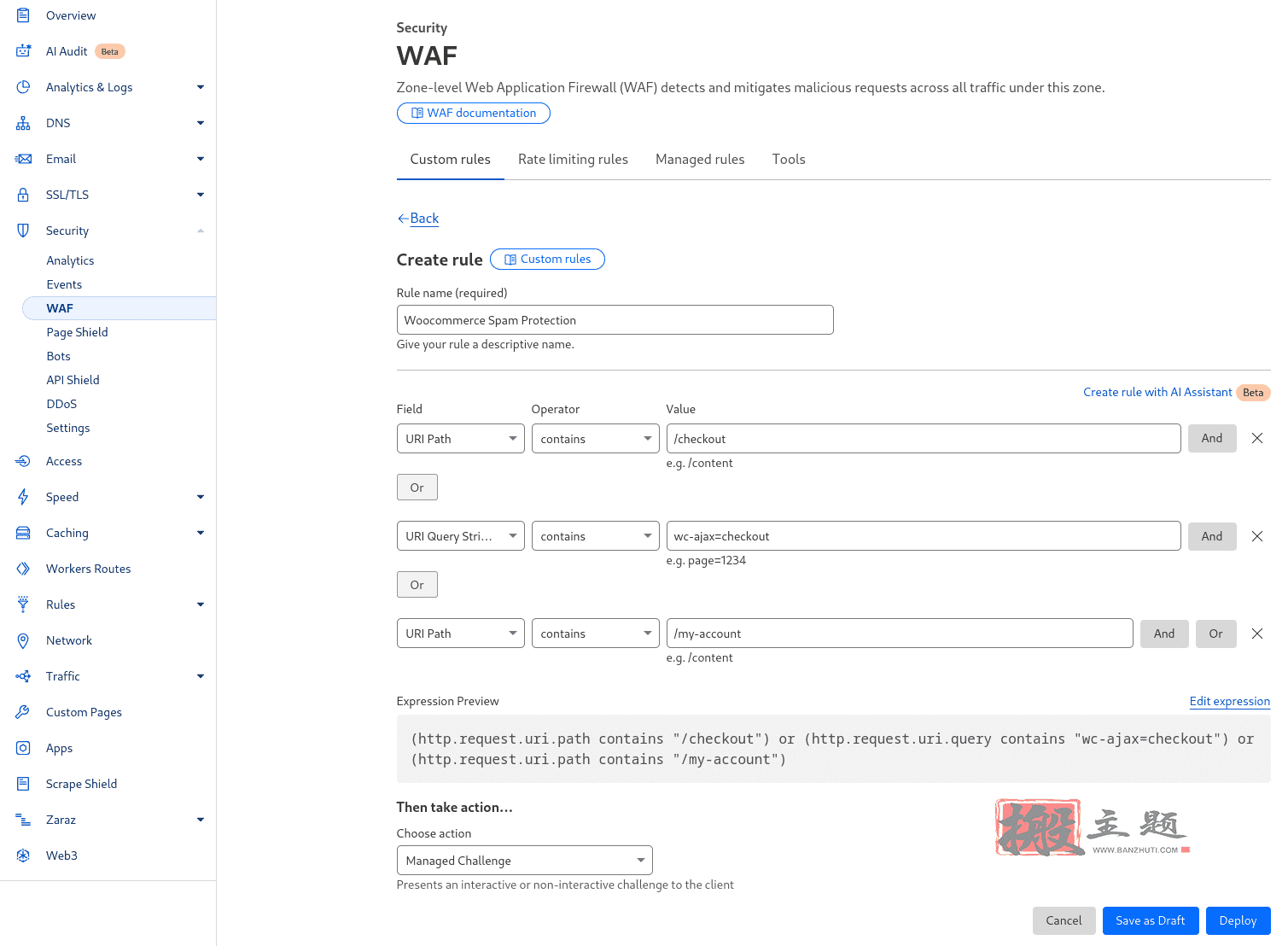This screenshot has height=946, width=1288.
Task: Open Page Shield in Security submenu
Action: click(x=77, y=332)
